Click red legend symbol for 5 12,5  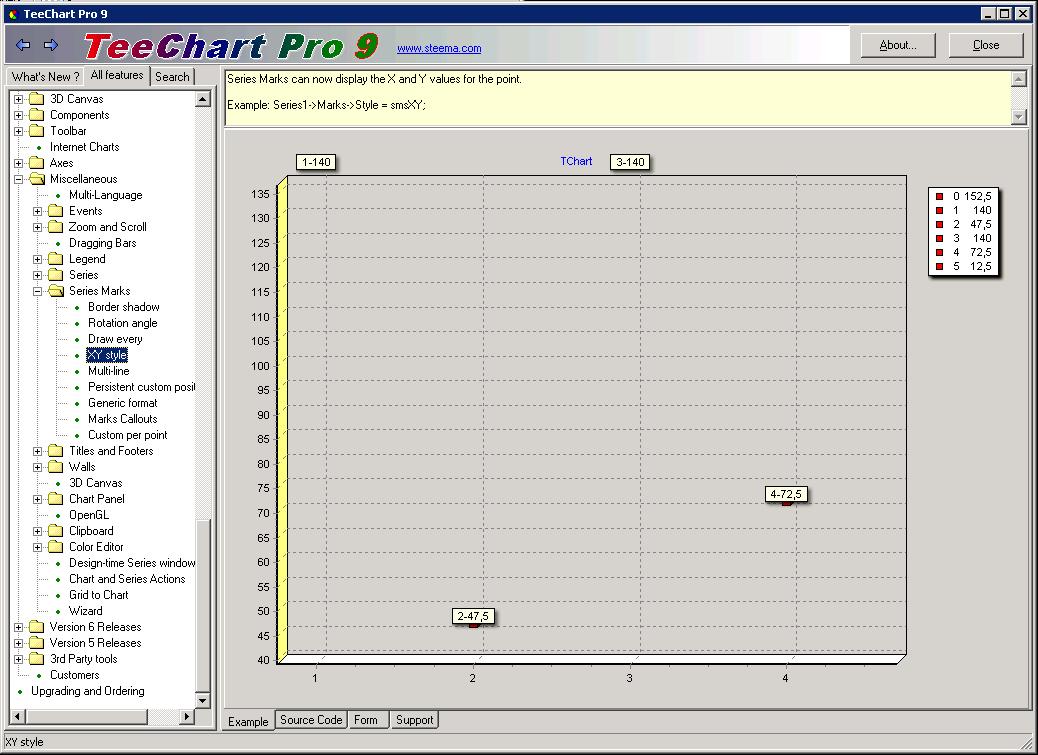tap(939, 267)
